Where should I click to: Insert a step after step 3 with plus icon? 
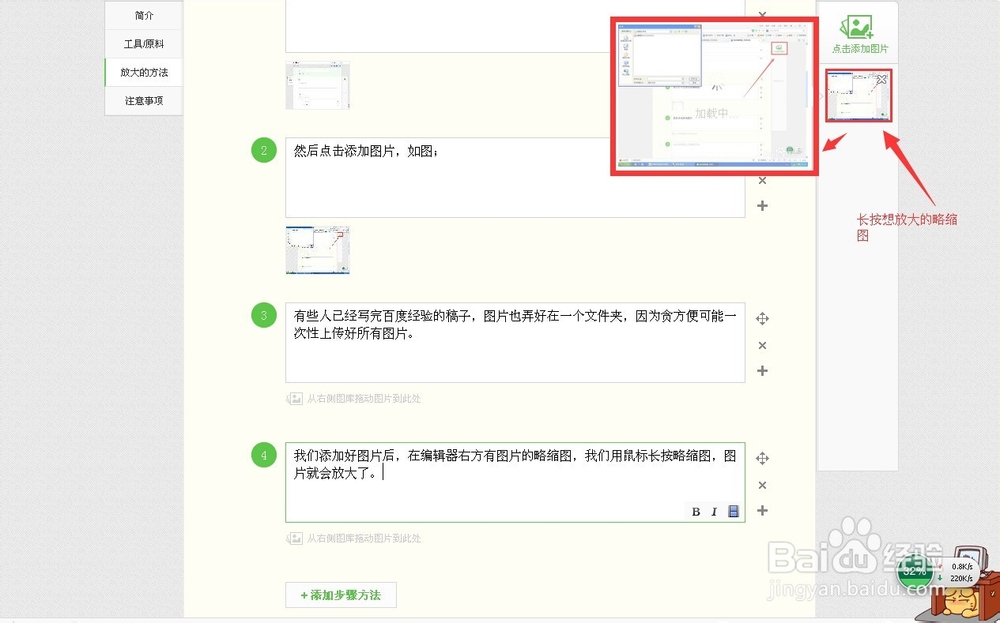[x=762, y=370]
